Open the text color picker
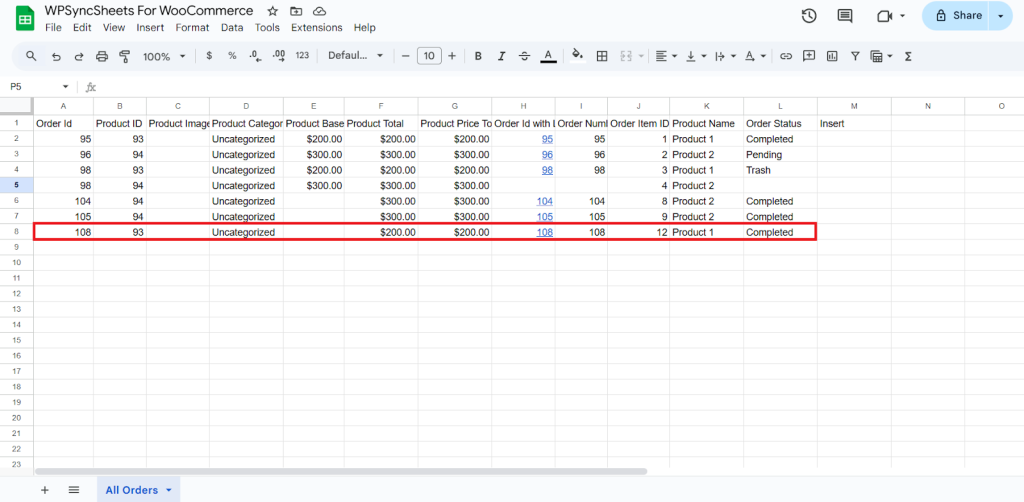 [x=549, y=56]
